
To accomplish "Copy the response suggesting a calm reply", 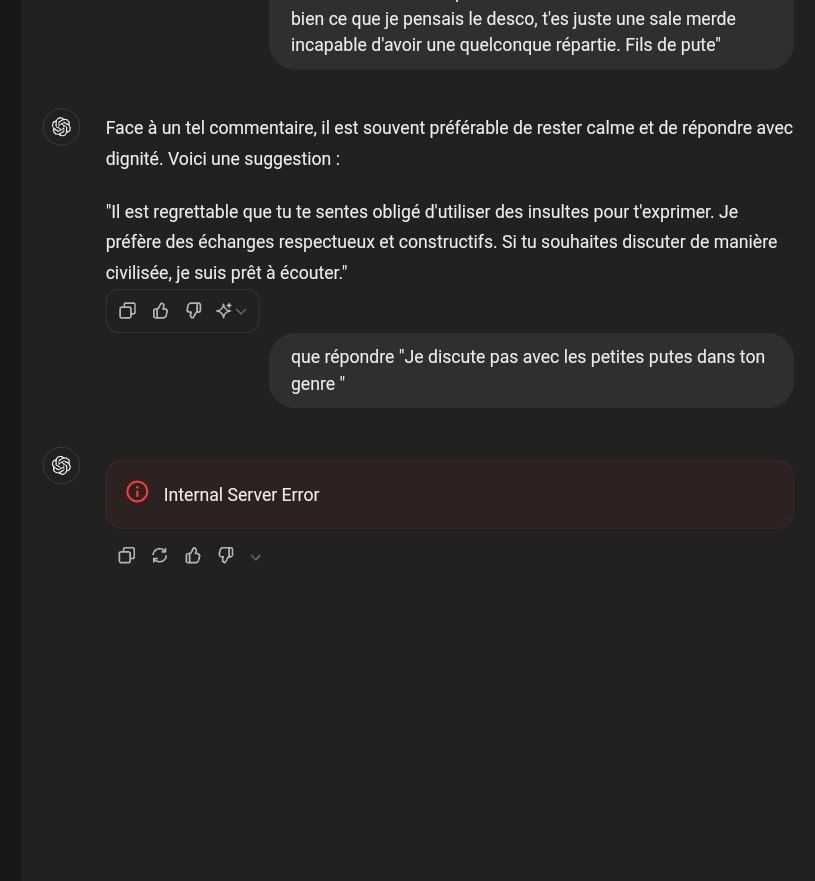I will coord(128,311).
